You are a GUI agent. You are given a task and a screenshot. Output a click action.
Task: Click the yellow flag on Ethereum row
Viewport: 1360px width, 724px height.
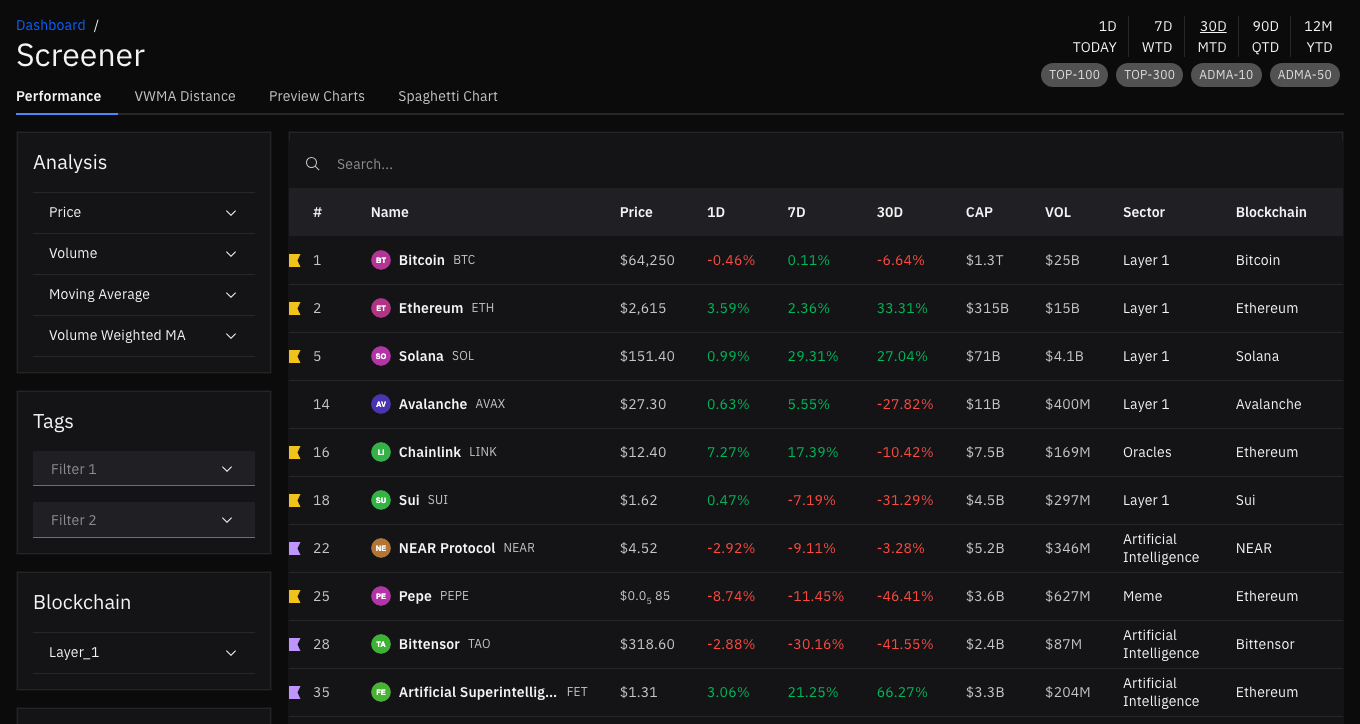click(295, 308)
